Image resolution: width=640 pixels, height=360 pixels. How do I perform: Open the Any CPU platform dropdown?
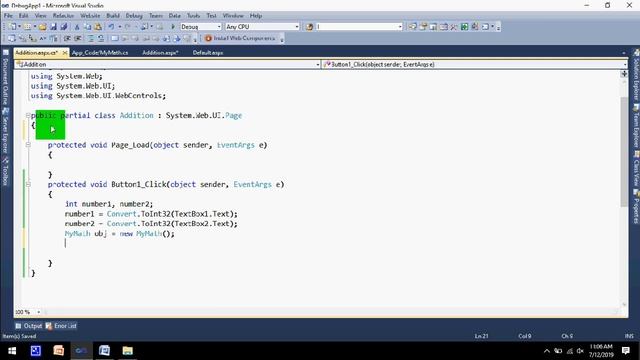click(x=297, y=27)
